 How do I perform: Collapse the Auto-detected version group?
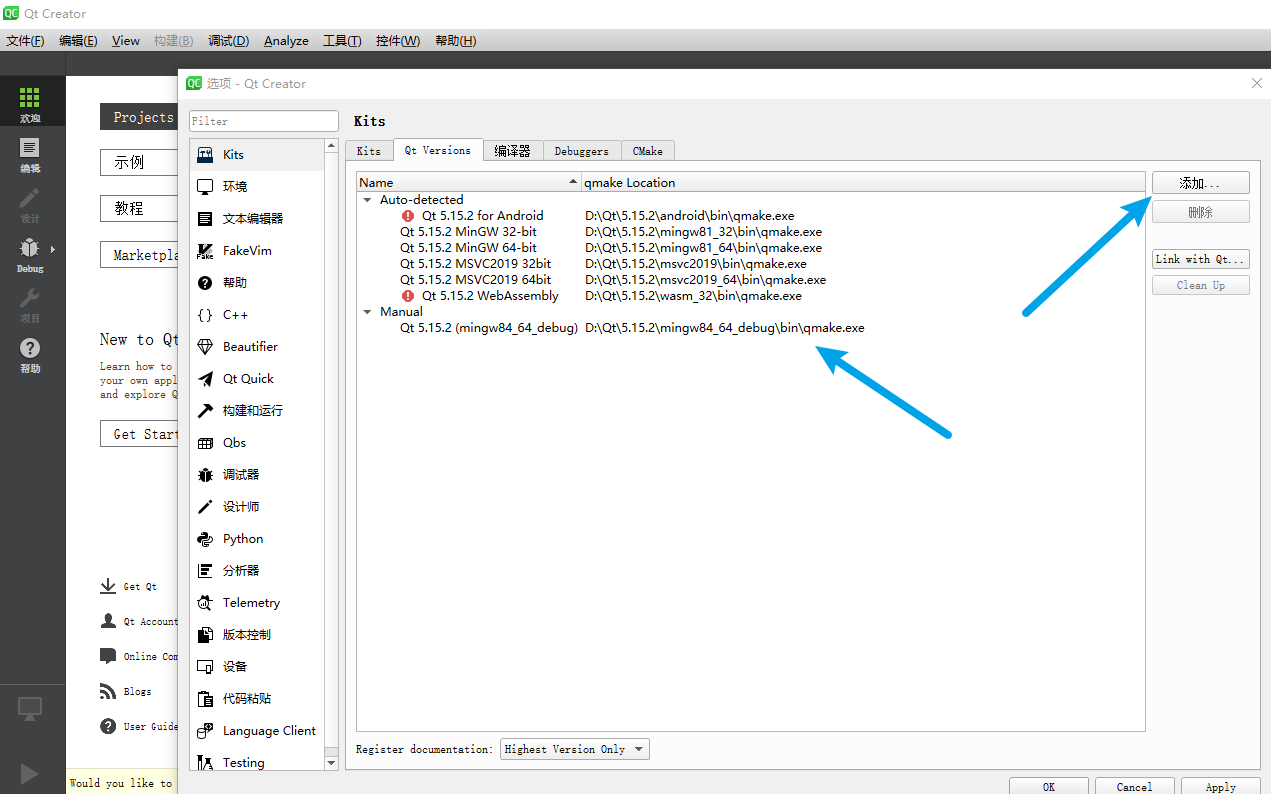(x=366, y=199)
